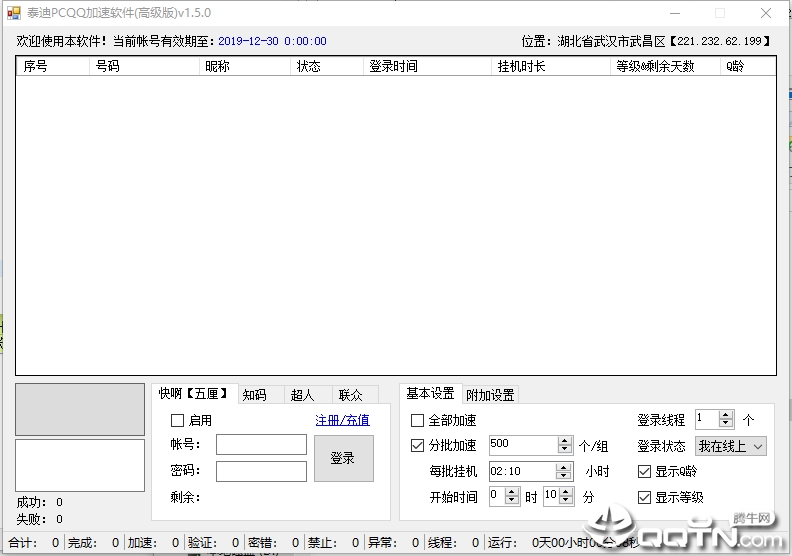Increase 开始时间 minute up arrow

coord(566,492)
